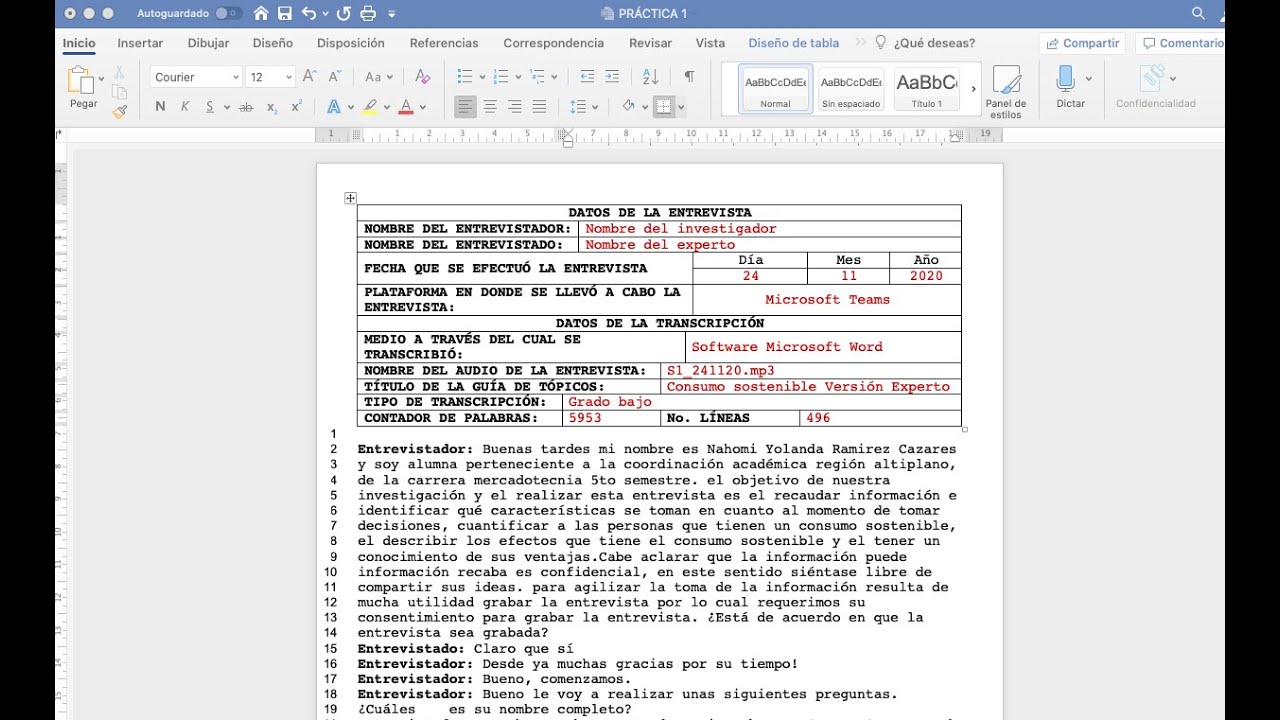The width and height of the screenshot is (1280, 720).
Task: Switch to the Insertar tab
Action: point(140,43)
